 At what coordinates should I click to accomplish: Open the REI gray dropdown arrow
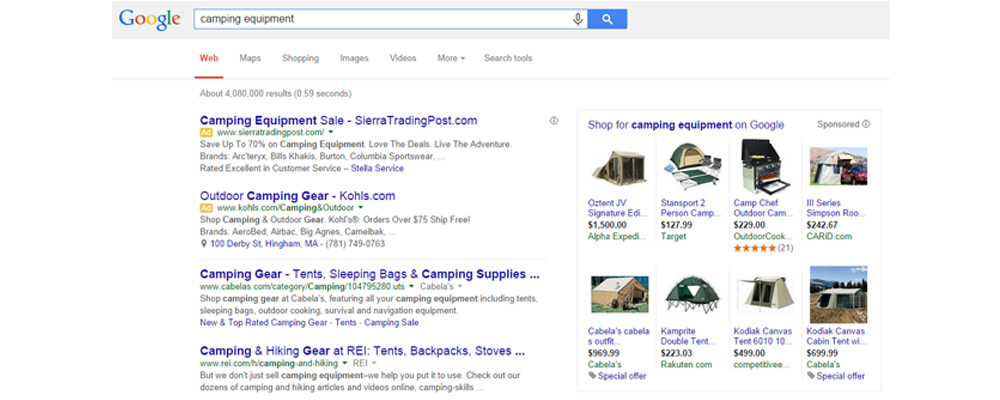tap(375, 364)
